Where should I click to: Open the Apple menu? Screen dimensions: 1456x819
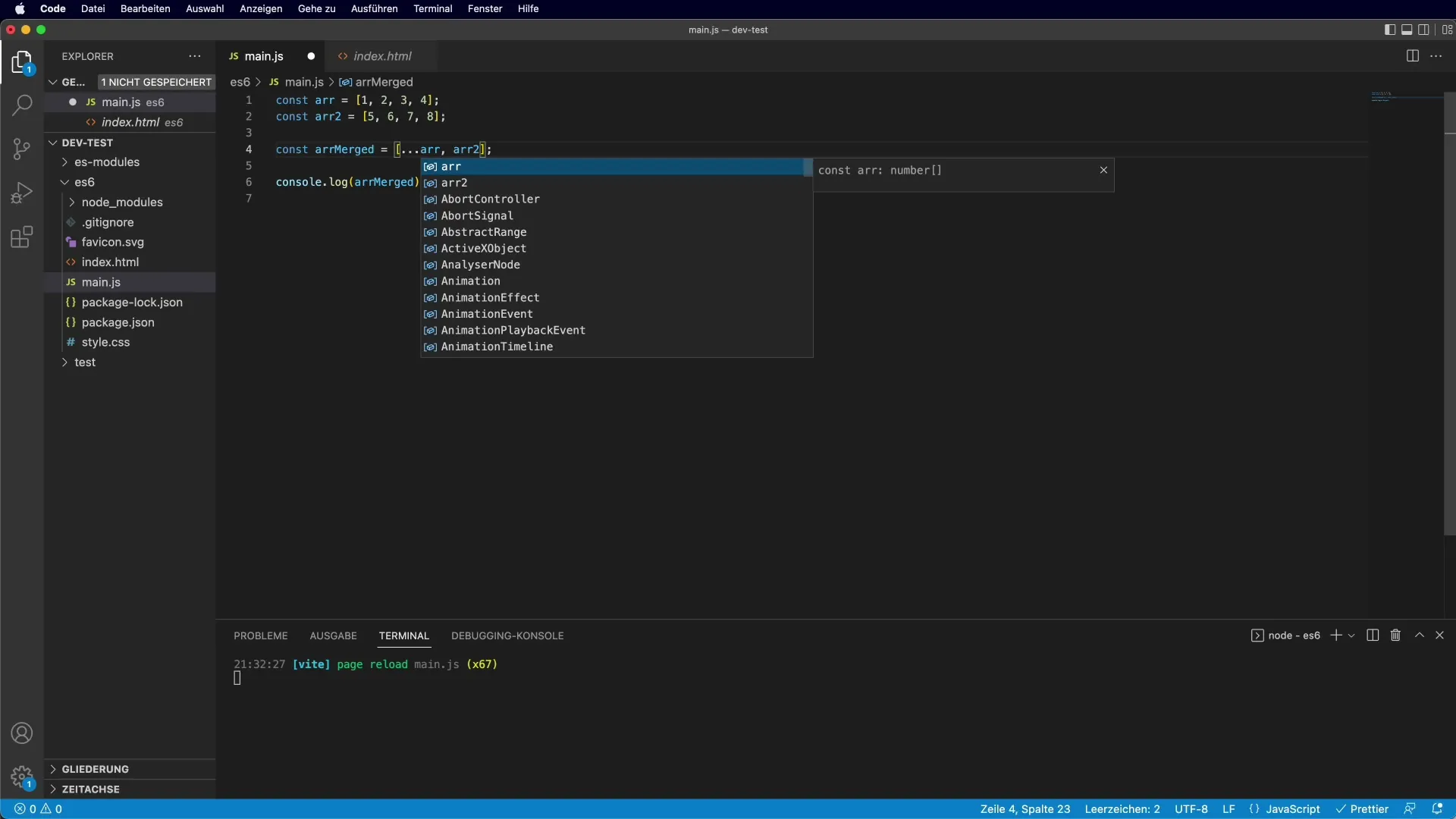20,8
